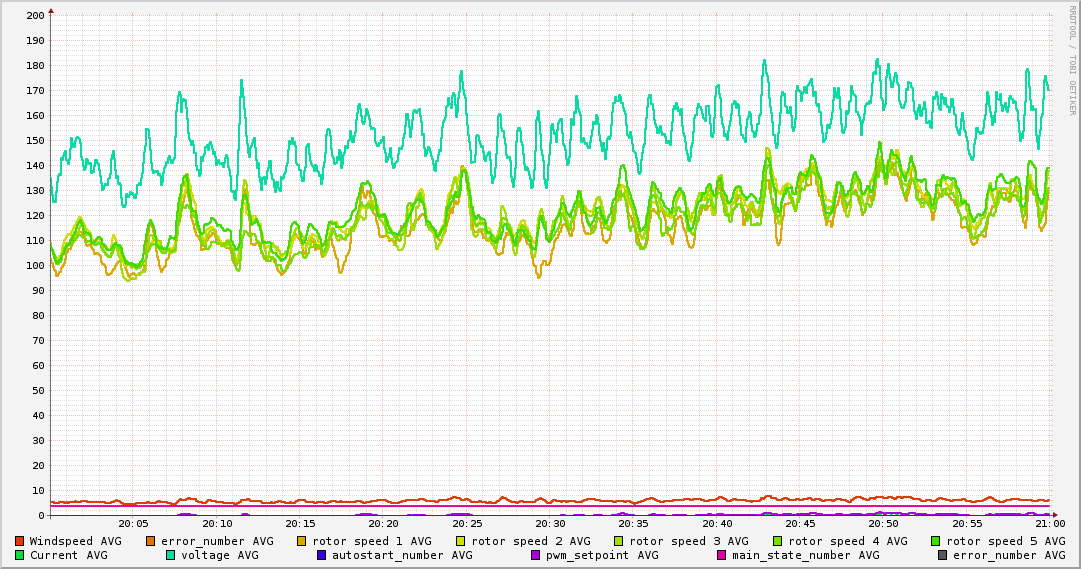Image resolution: width=1081 pixels, height=569 pixels.
Task: Click the 160 value on the y-axis
Action: (x=35, y=115)
